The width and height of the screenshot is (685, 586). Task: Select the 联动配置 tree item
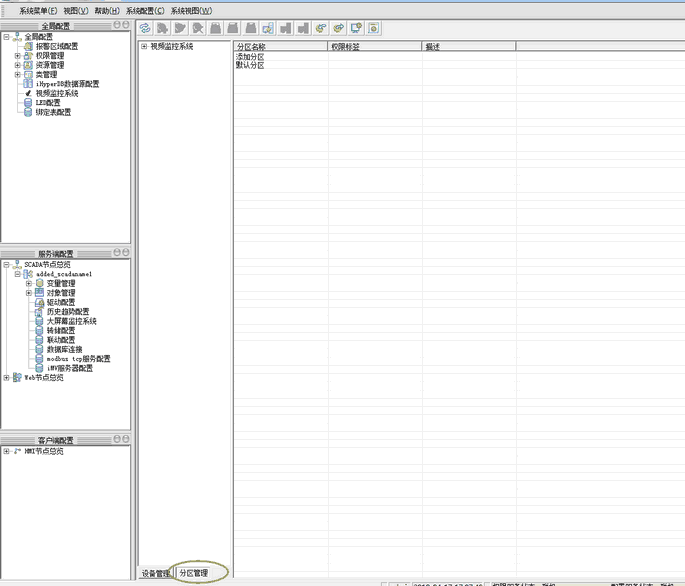click(x=61, y=340)
